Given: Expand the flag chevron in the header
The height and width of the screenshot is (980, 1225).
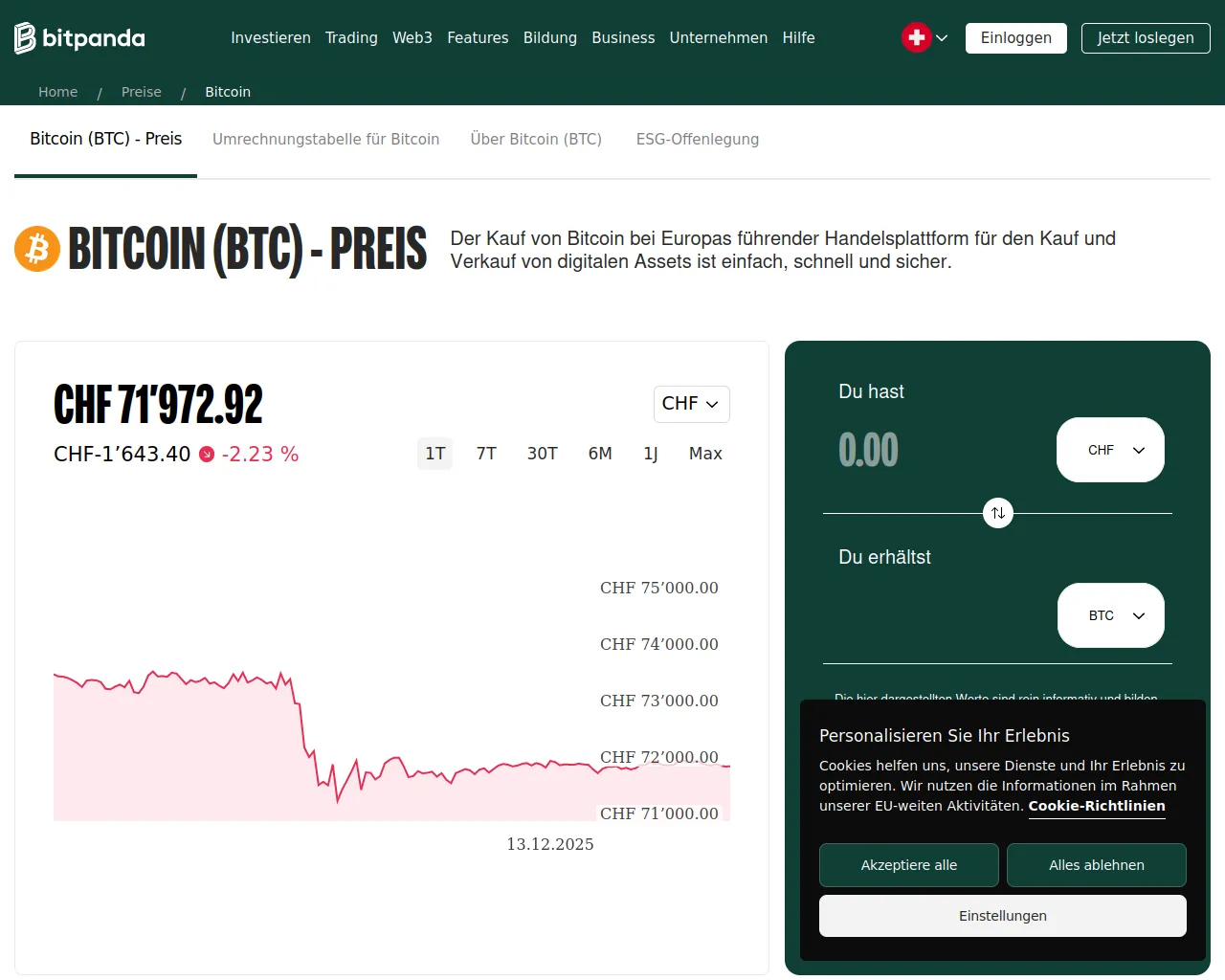Looking at the screenshot, I should (x=941, y=37).
